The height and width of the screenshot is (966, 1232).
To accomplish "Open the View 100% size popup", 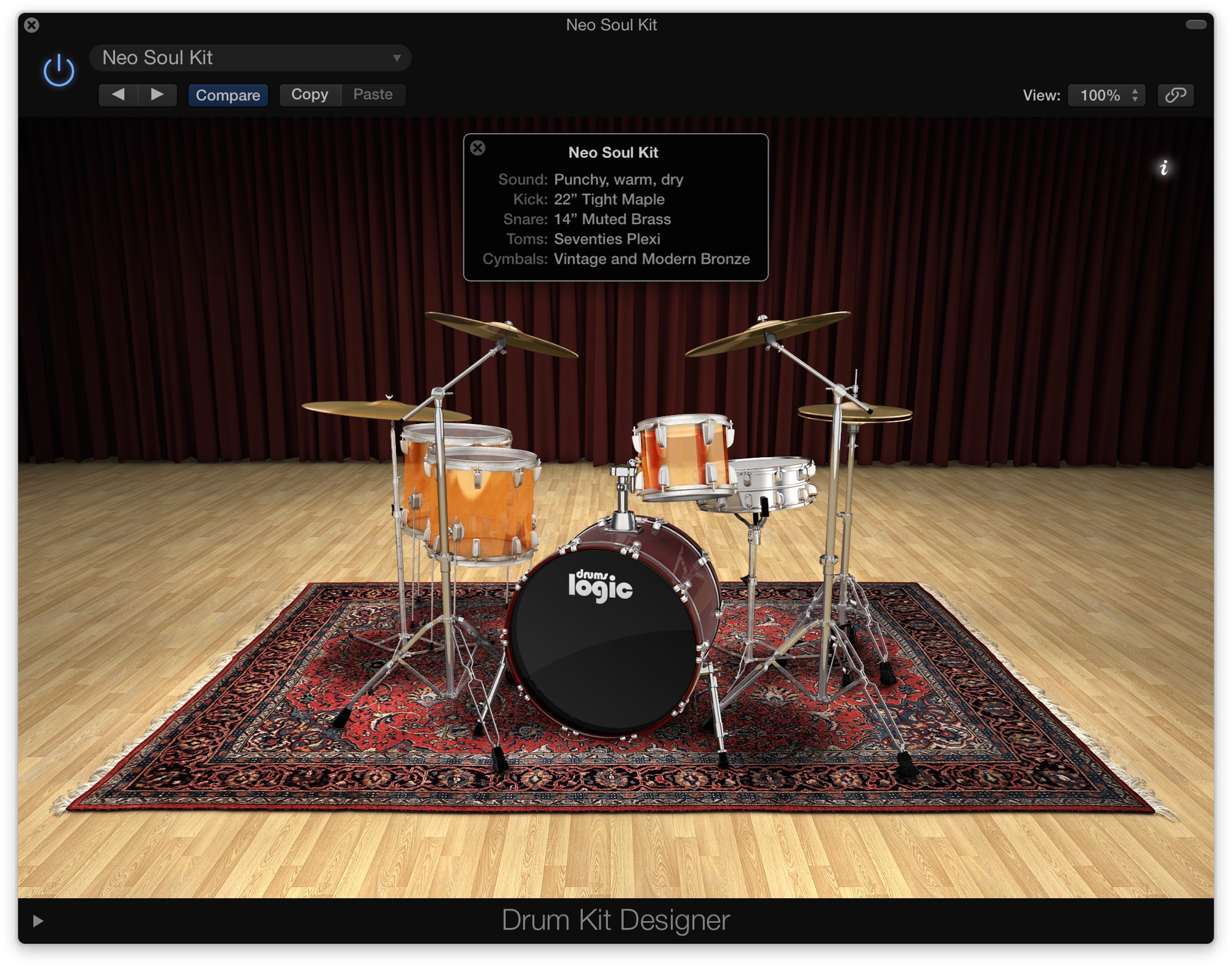I will [x=1106, y=95].
